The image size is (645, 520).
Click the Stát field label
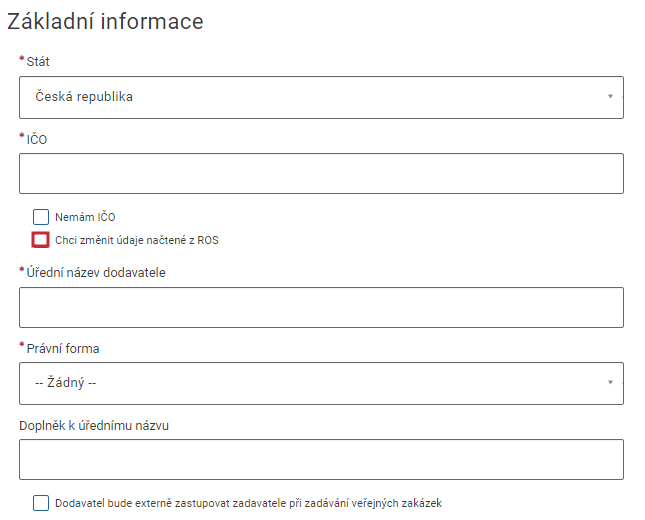(x=38, y=62)
